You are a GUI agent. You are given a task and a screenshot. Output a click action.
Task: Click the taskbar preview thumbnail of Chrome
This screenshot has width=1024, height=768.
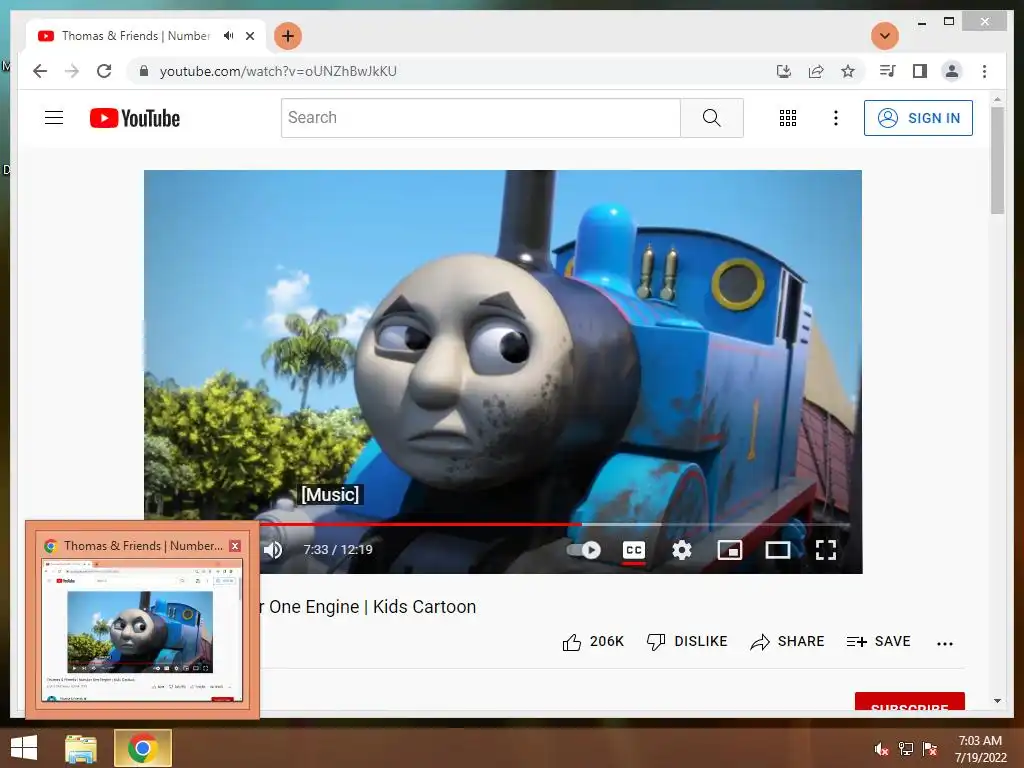point(142,630)
